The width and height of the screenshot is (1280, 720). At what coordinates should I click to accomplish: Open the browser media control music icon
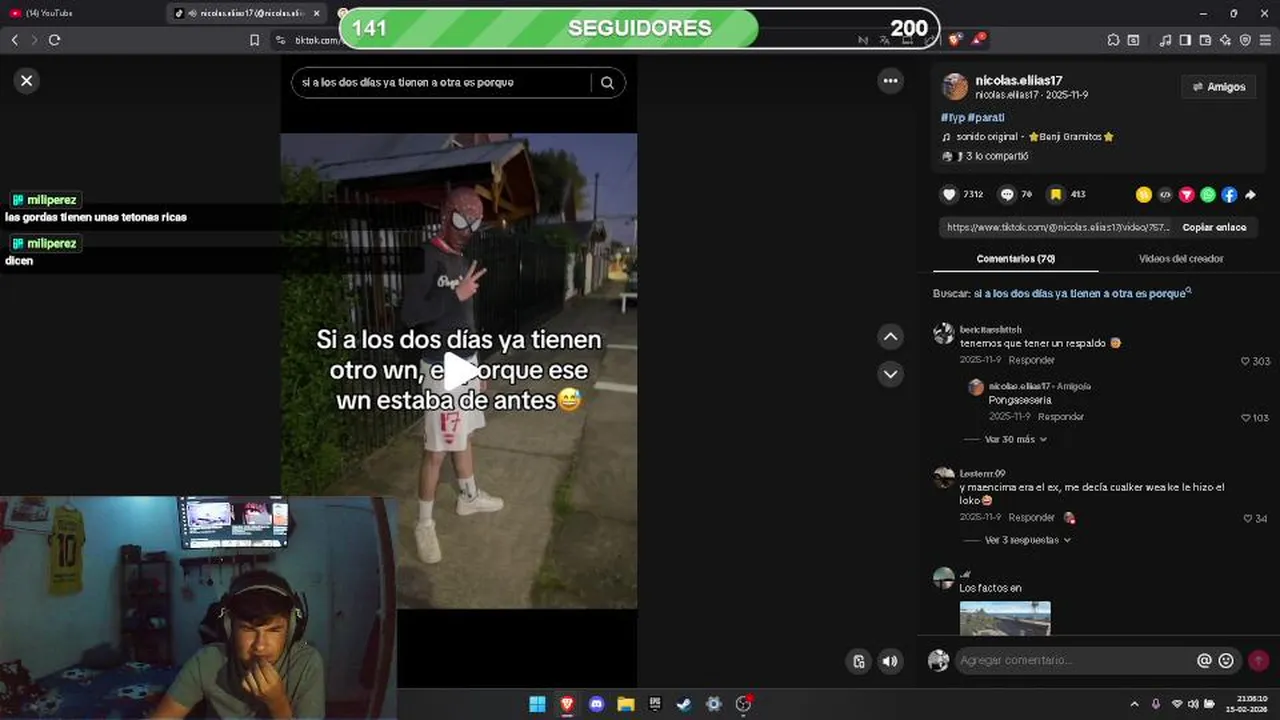coord(1165,40)
